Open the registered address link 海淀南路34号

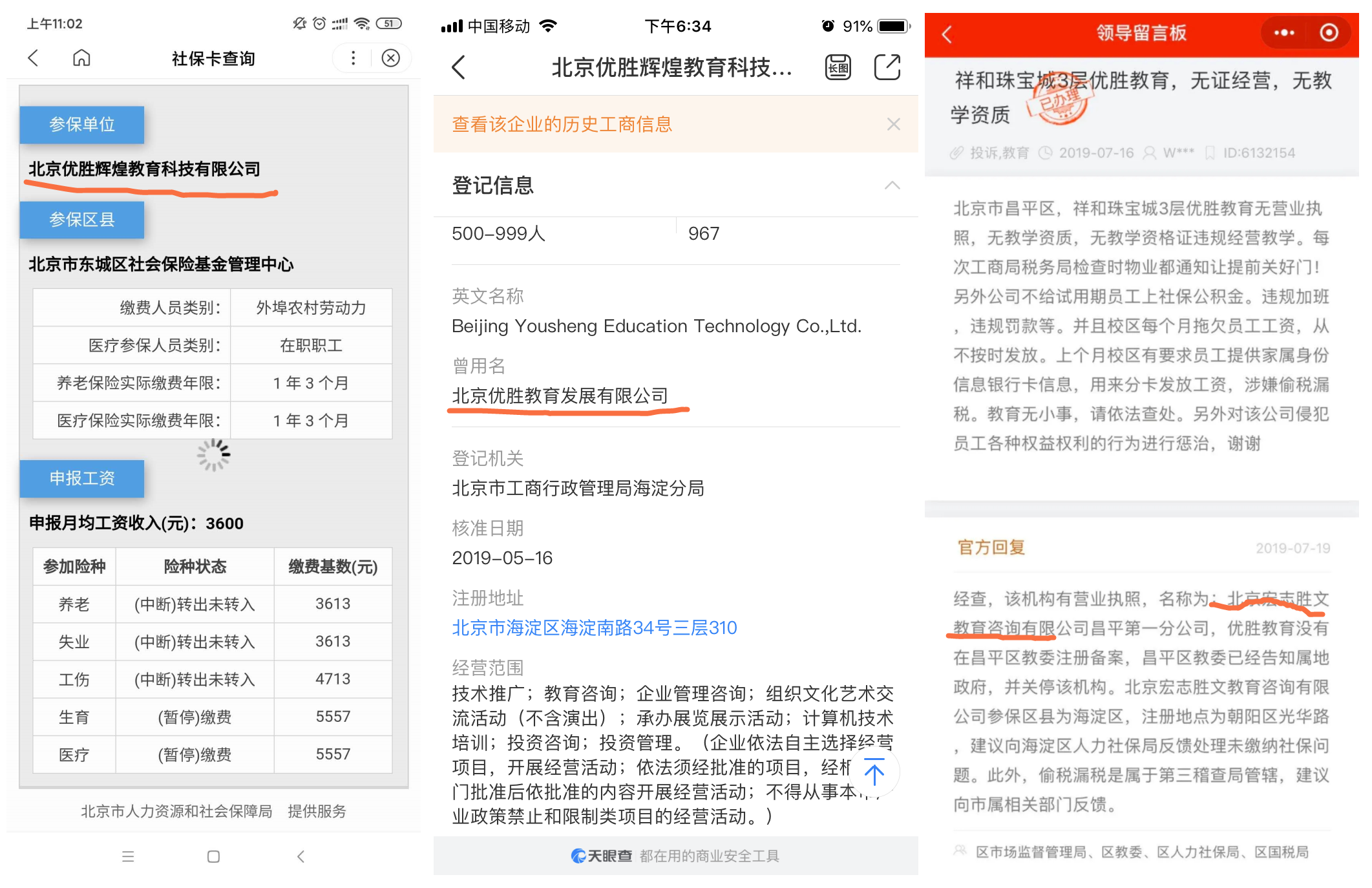(594, 628)
